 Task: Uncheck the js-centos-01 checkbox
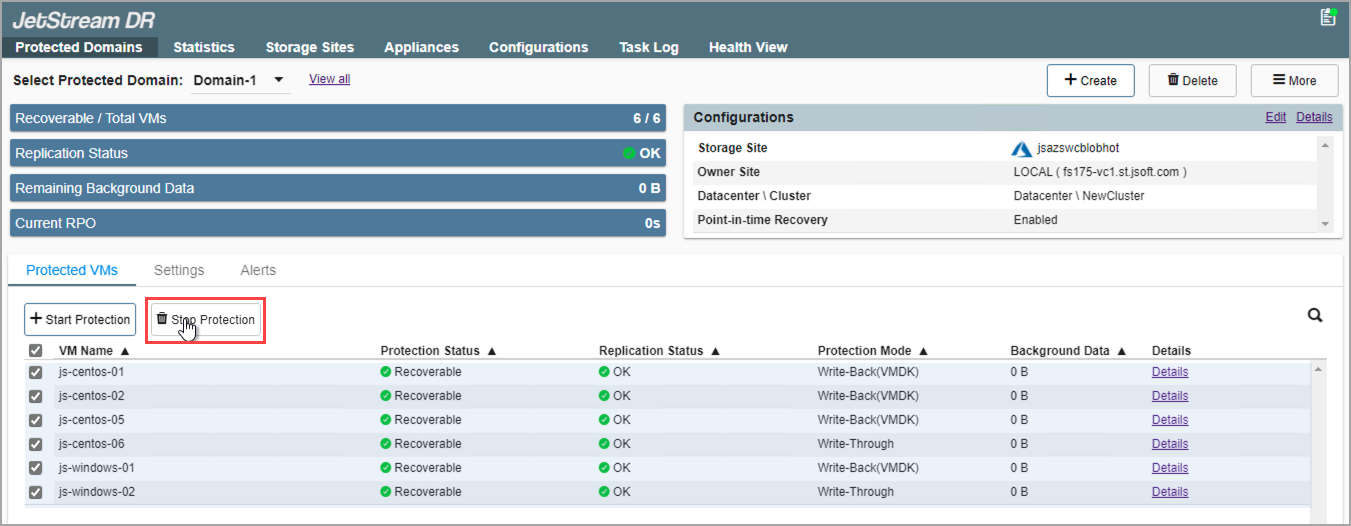(36, 372)
